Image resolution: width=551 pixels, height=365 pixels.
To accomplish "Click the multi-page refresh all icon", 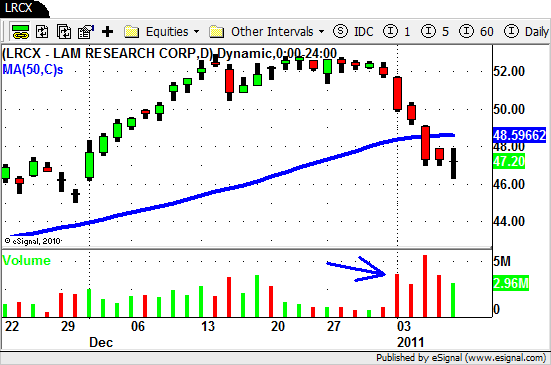I will pos(64,32).
